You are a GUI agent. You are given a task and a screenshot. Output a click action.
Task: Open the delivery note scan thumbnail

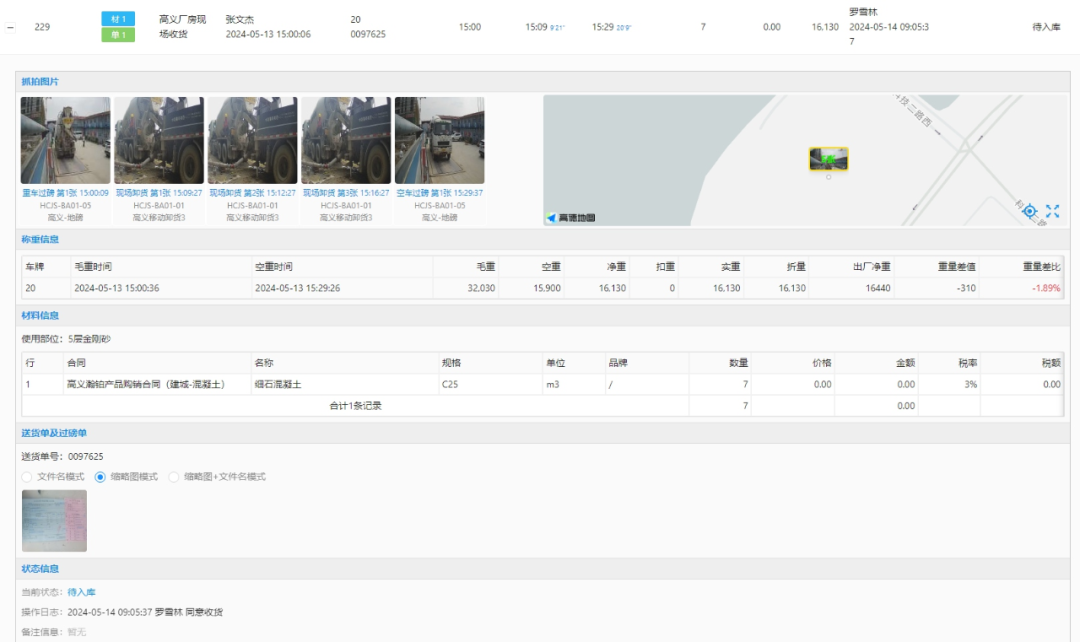[54, 520]
